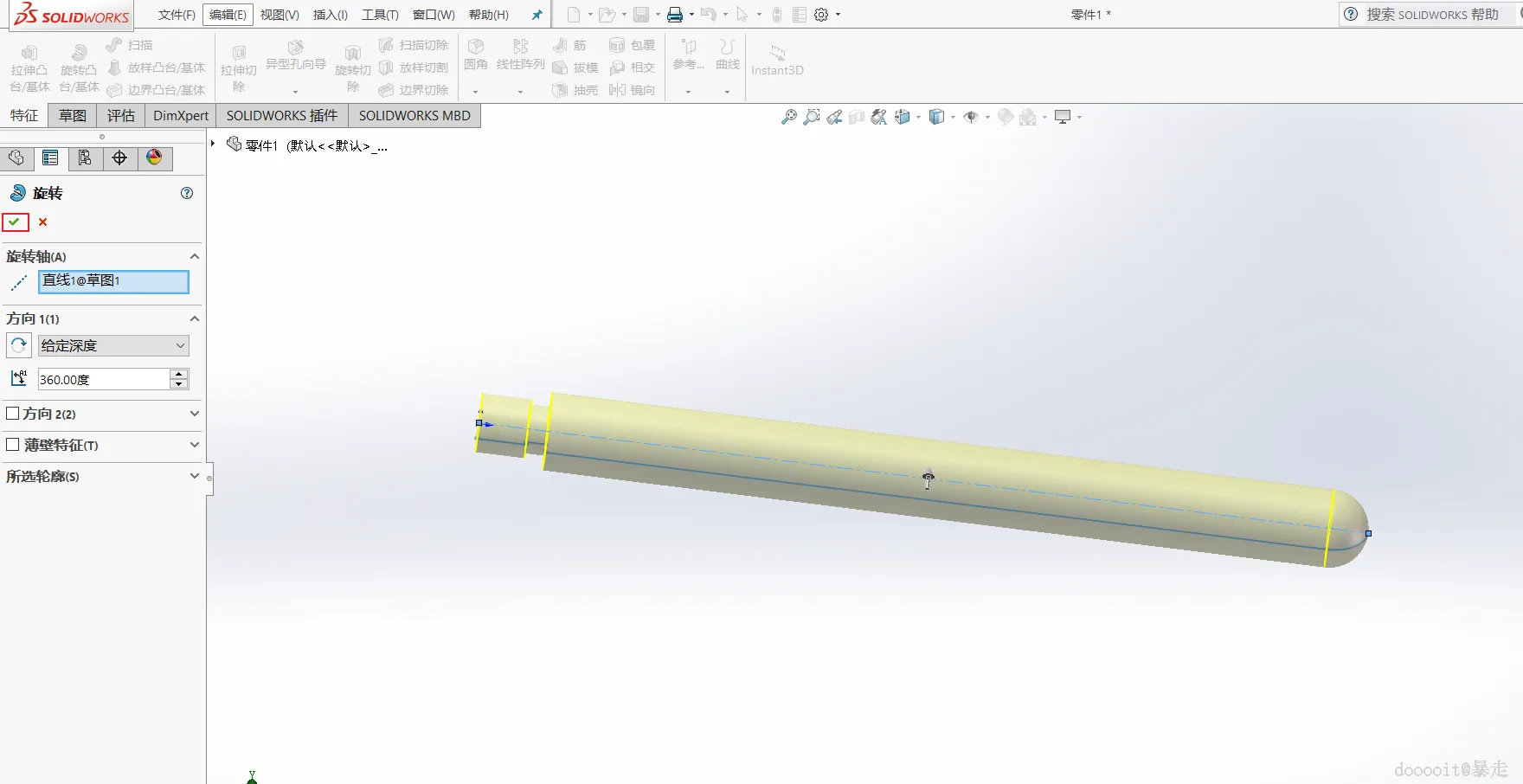Switch to the SOLIDWORKS MBD tab
Viewport: 1523px width, 784px height.
[x=414, y=116]
